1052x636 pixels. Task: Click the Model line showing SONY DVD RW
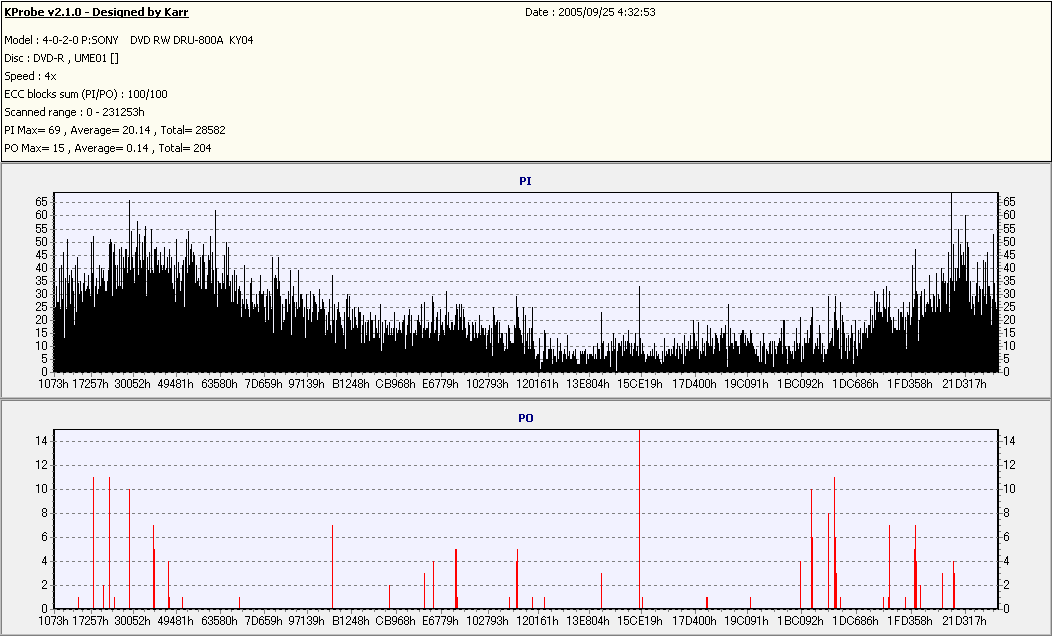pos(129,40)
